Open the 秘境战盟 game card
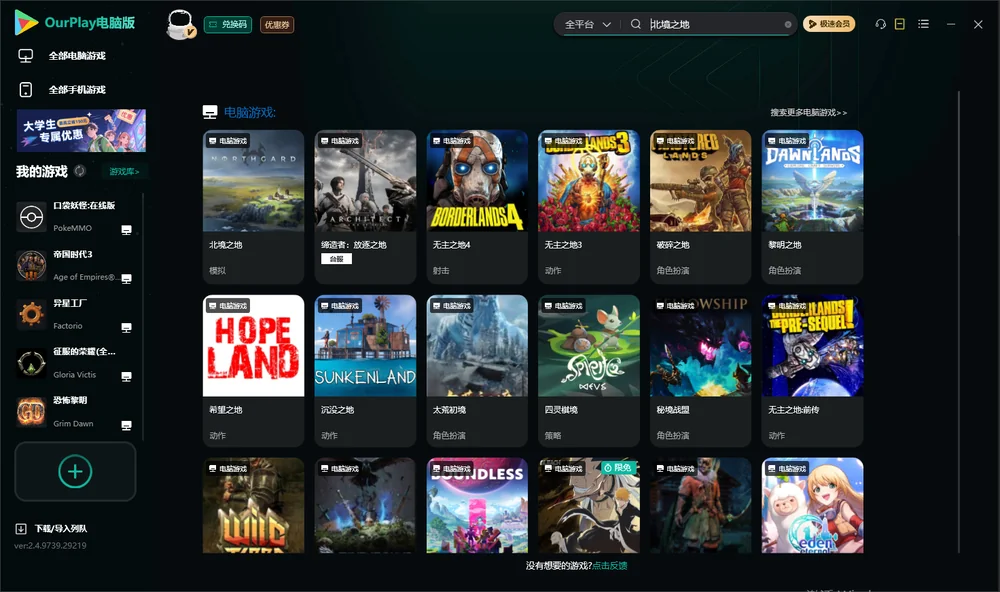This screenshot has width=1000, height=592. tap(701, 371)
